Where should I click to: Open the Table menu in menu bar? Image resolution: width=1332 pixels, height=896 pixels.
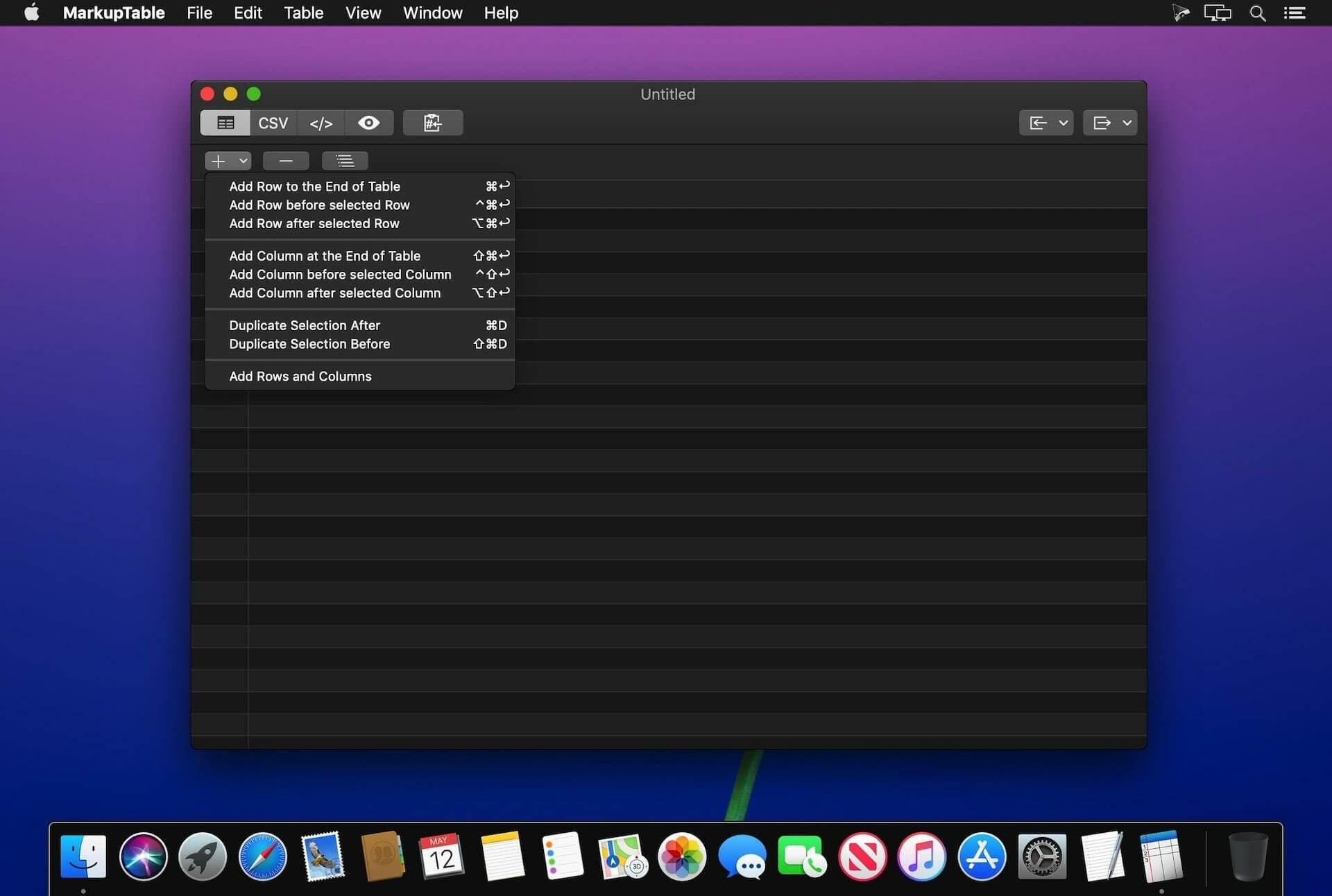pyautogui.click(x=303, y=12)
